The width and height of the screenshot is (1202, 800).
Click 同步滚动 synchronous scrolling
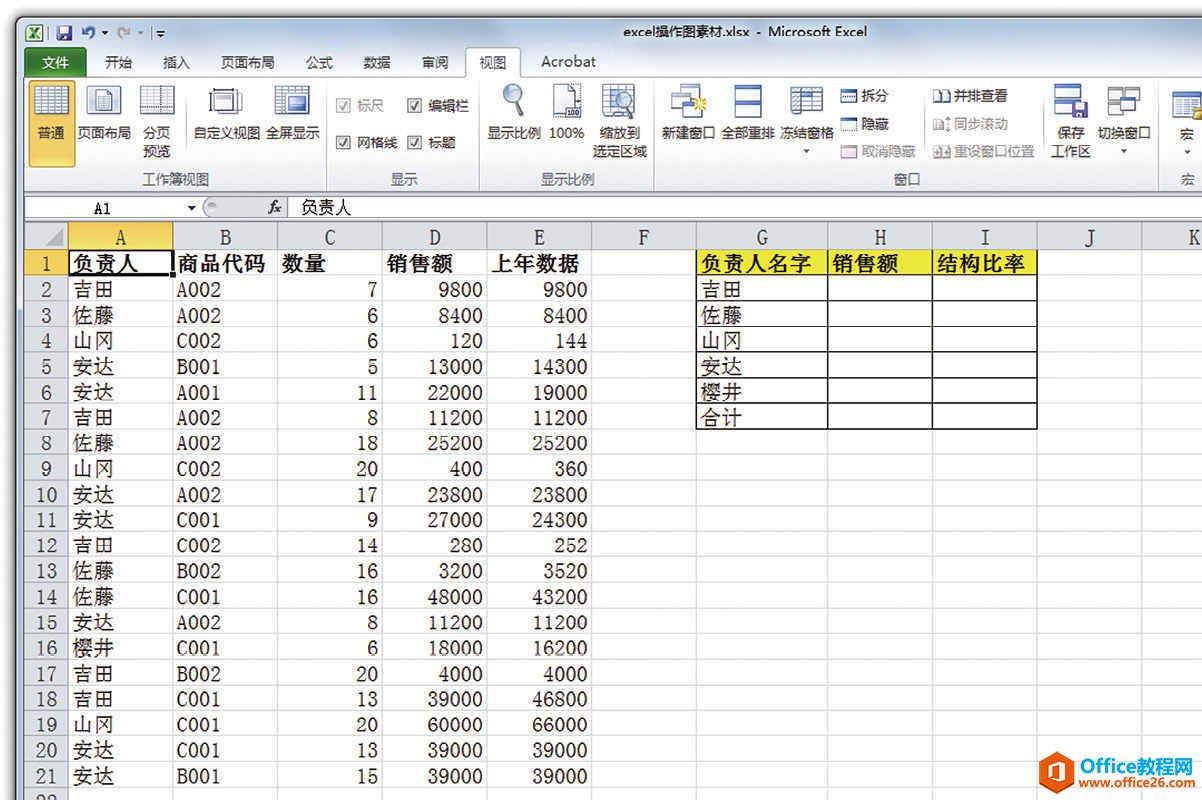(x=970, y=124)
